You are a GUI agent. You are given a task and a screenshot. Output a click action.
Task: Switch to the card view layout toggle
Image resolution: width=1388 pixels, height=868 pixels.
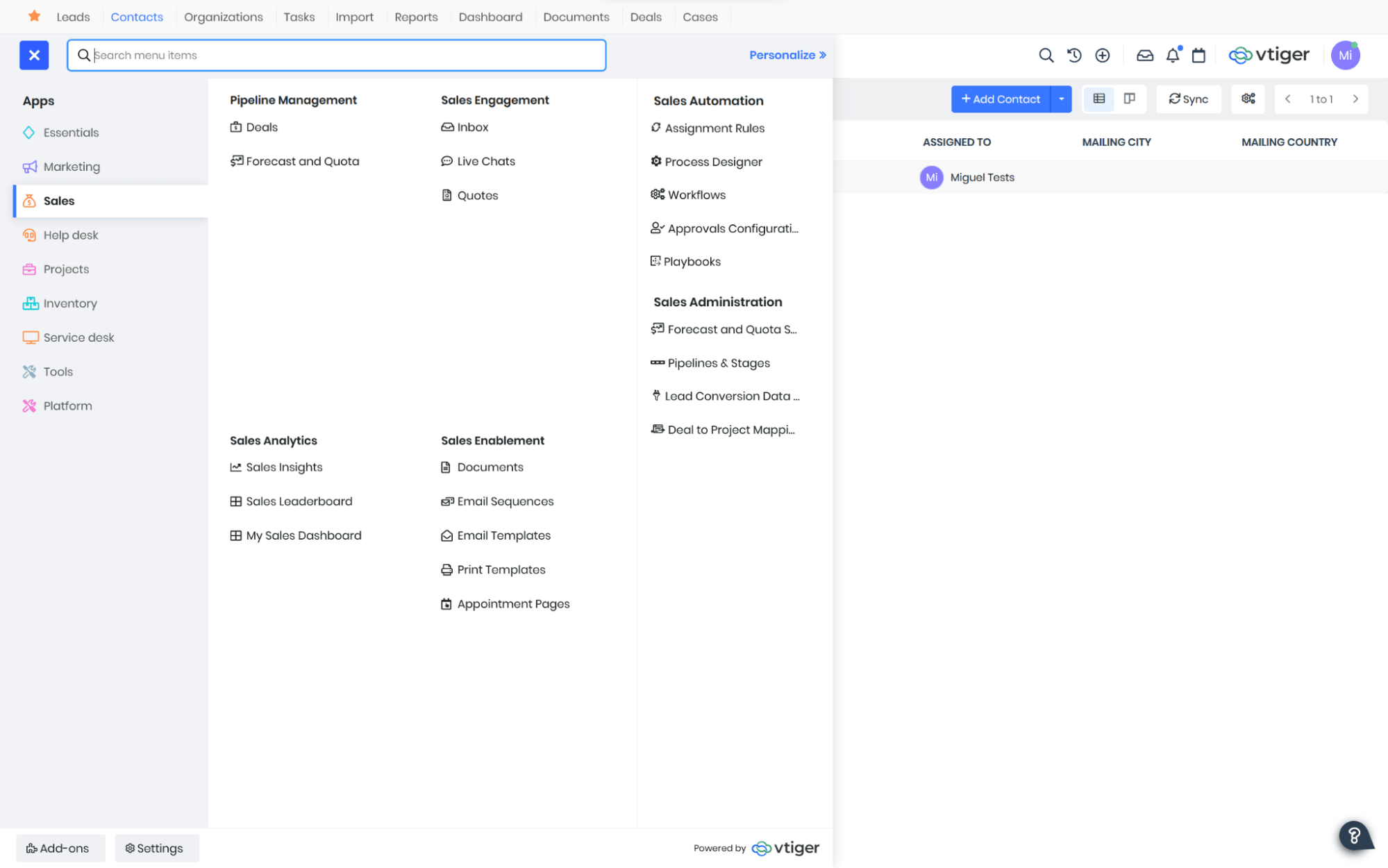(x=1128, y=99)
